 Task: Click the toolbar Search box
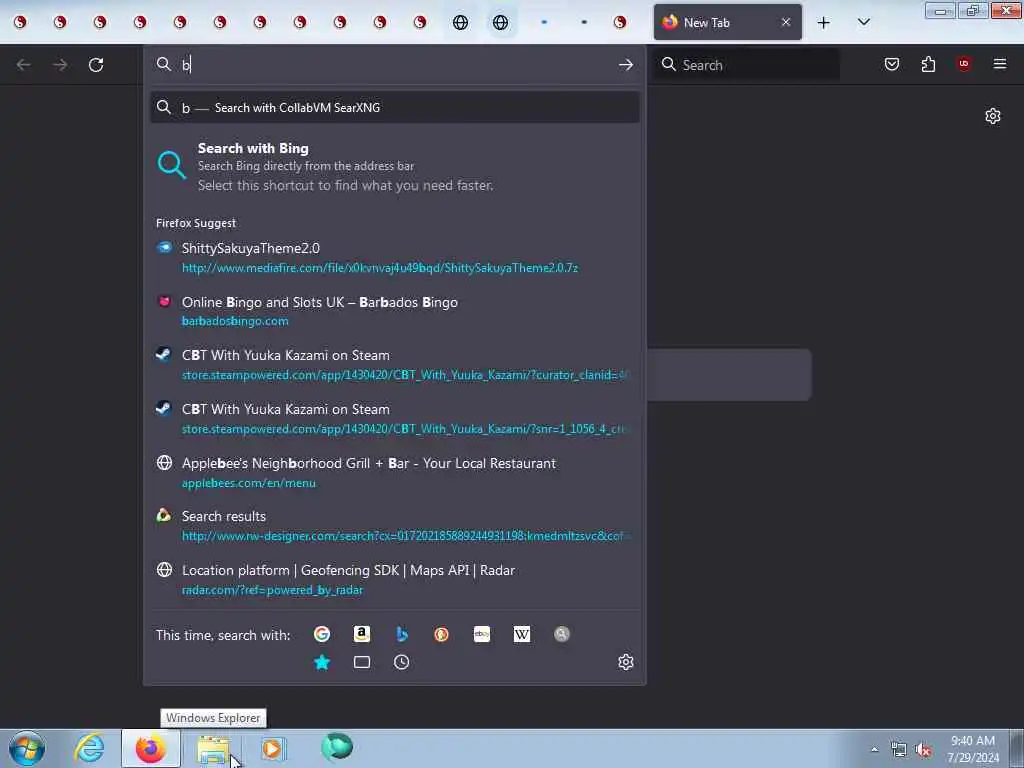point(747,65)
